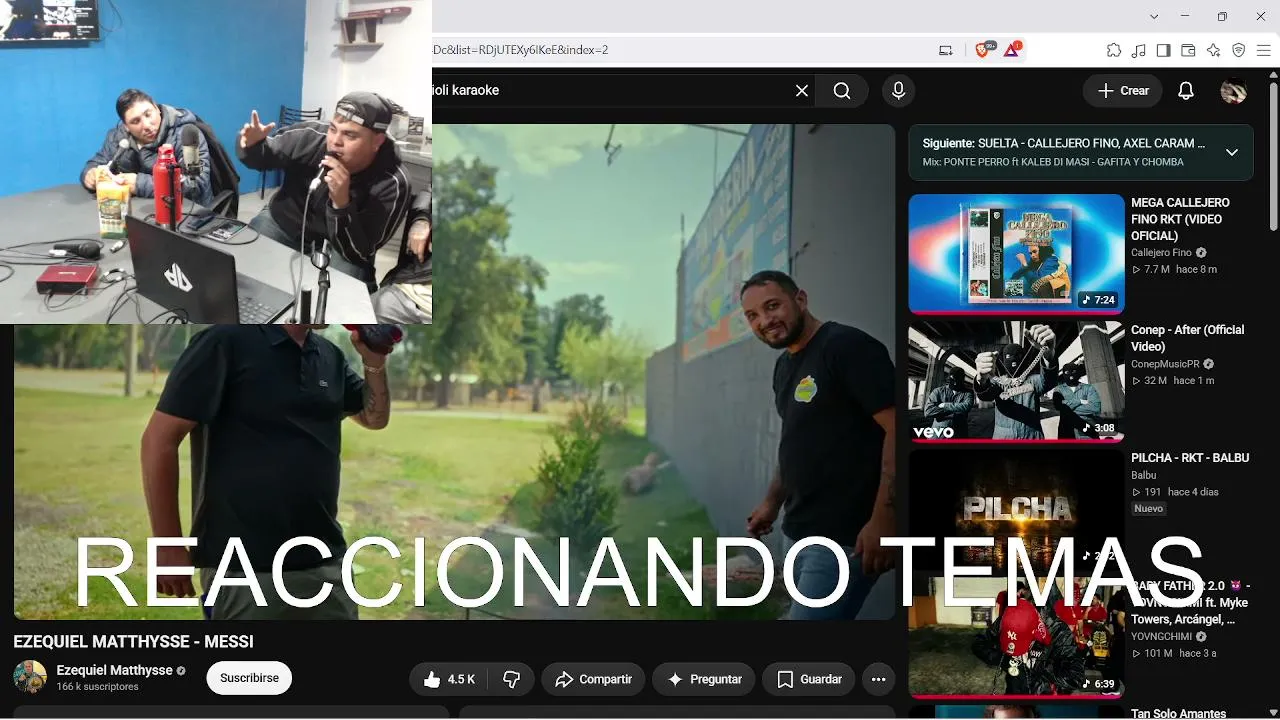Click the 'Mix: PONTE PERRO ft KALEB DI MASI' line
This screenshot has height=720, width=1280.
(1053, 162)
